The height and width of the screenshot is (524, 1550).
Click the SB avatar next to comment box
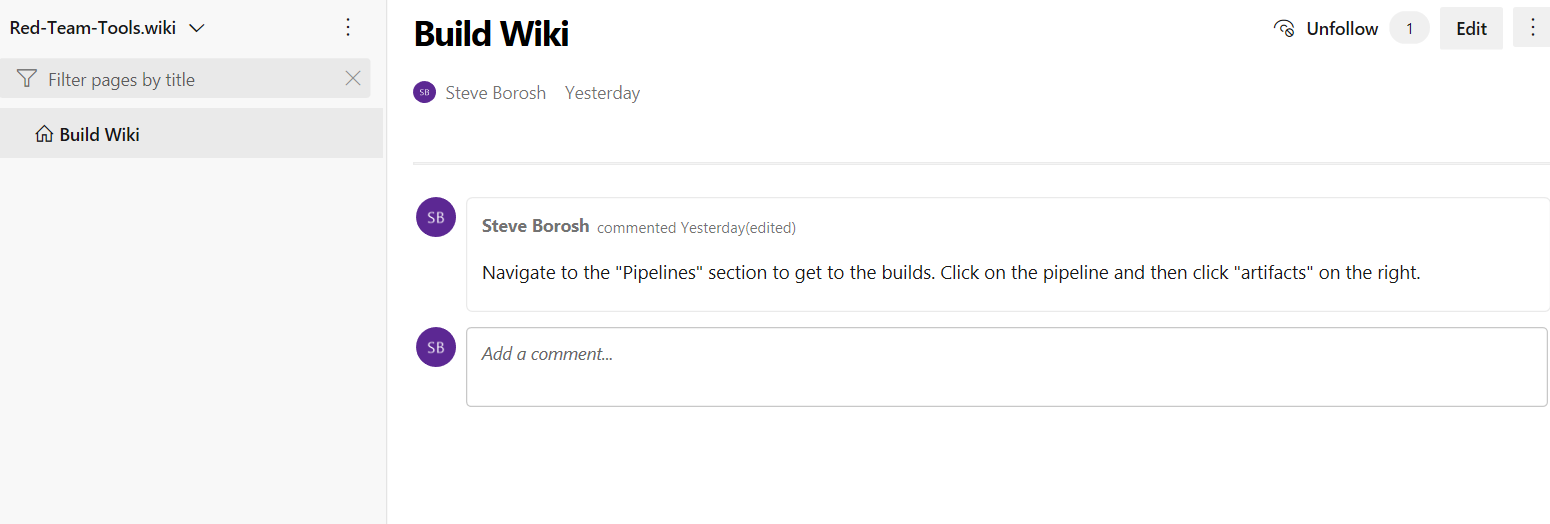(x=436, y=347)
